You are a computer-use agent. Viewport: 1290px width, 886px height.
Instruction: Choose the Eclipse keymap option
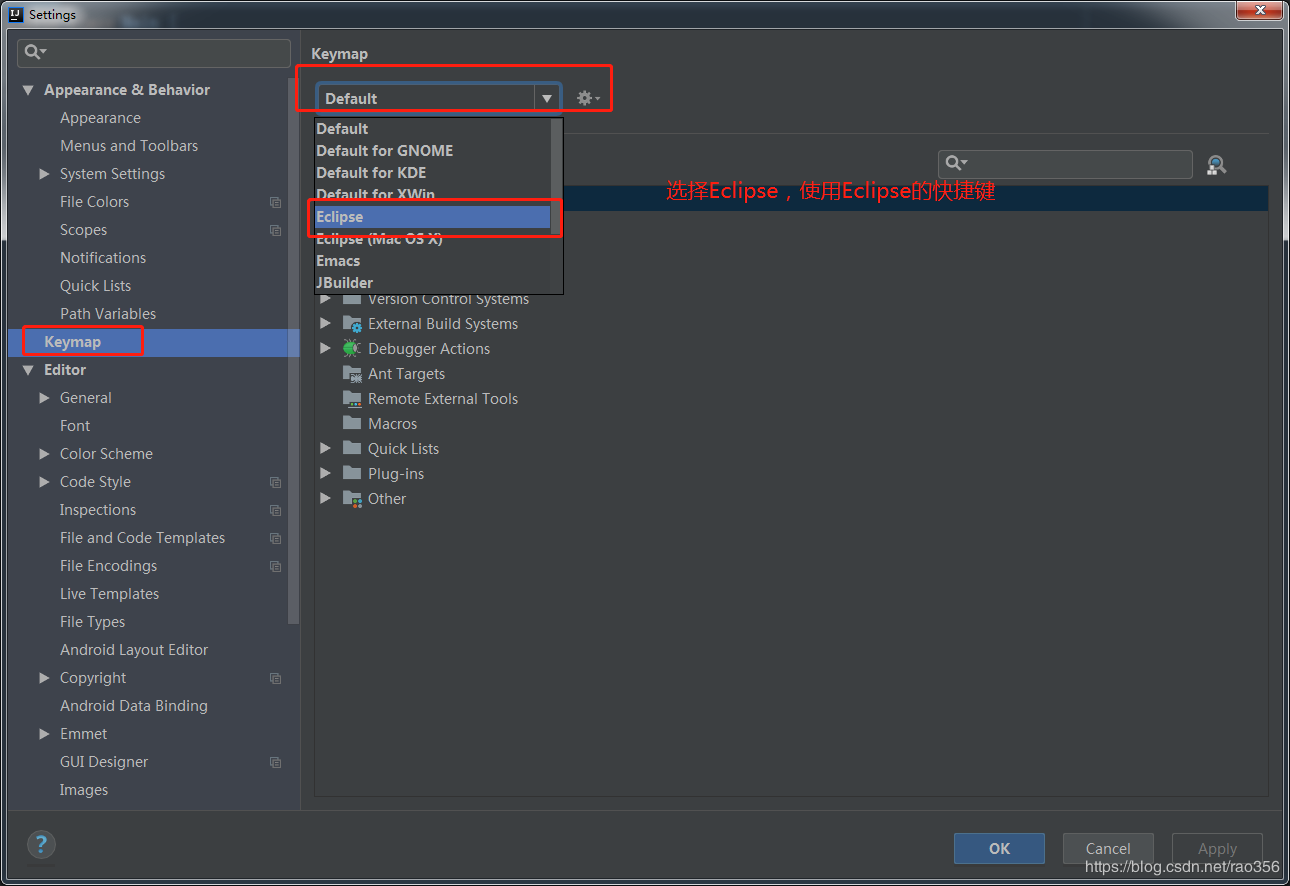[432, 217]
